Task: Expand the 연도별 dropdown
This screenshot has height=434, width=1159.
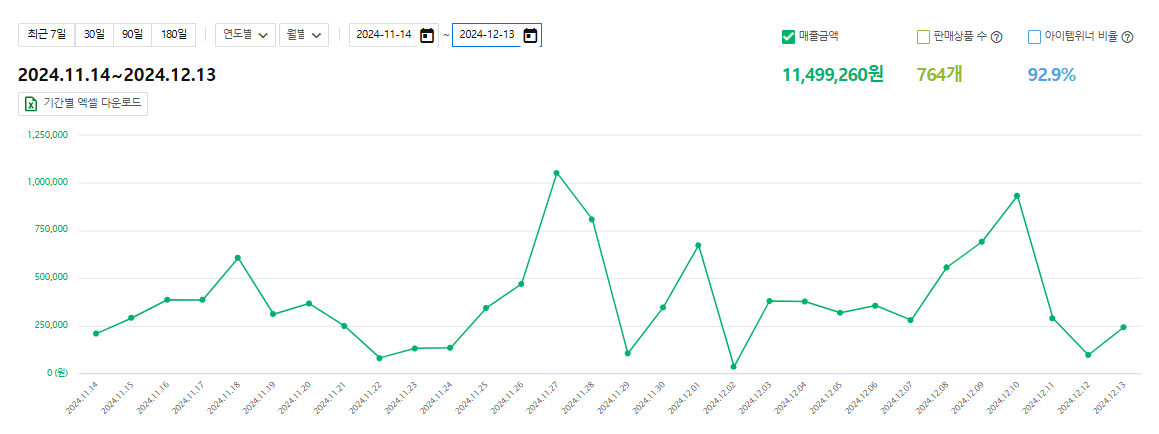Action: tap(245, 35)
